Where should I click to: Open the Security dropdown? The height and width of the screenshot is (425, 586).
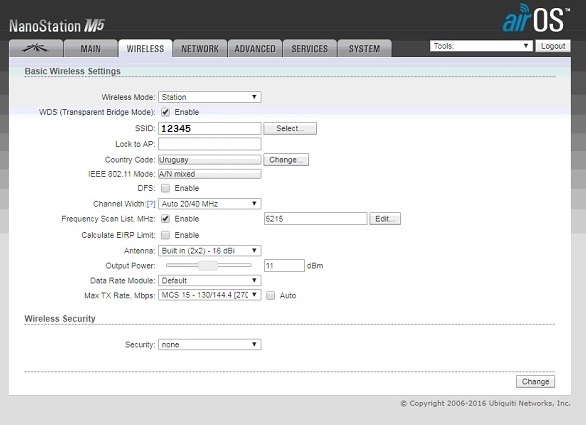click(210, 344)
